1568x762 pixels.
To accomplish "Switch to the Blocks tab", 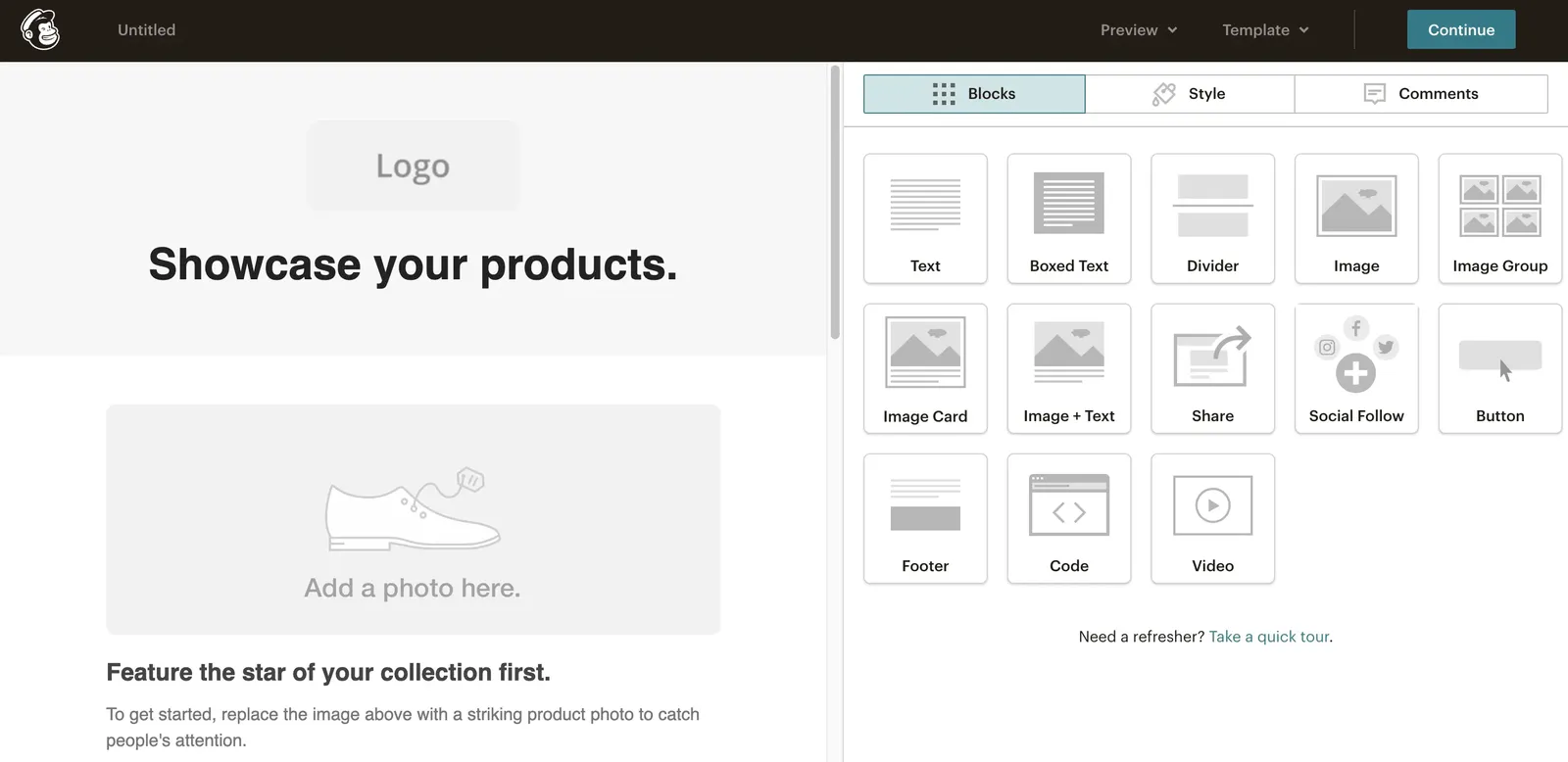I will (974, 94).
